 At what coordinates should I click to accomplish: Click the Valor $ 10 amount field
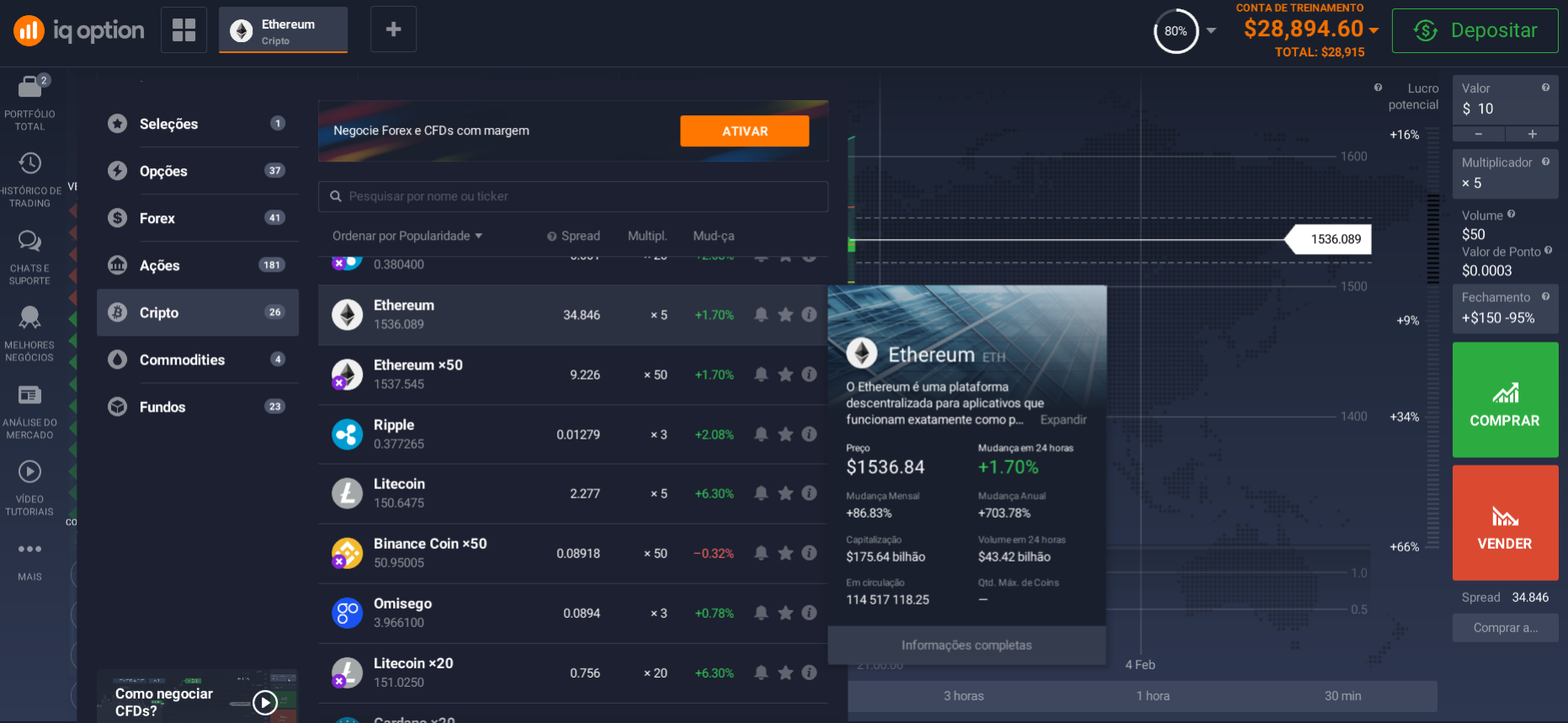tap(1505, 100)
